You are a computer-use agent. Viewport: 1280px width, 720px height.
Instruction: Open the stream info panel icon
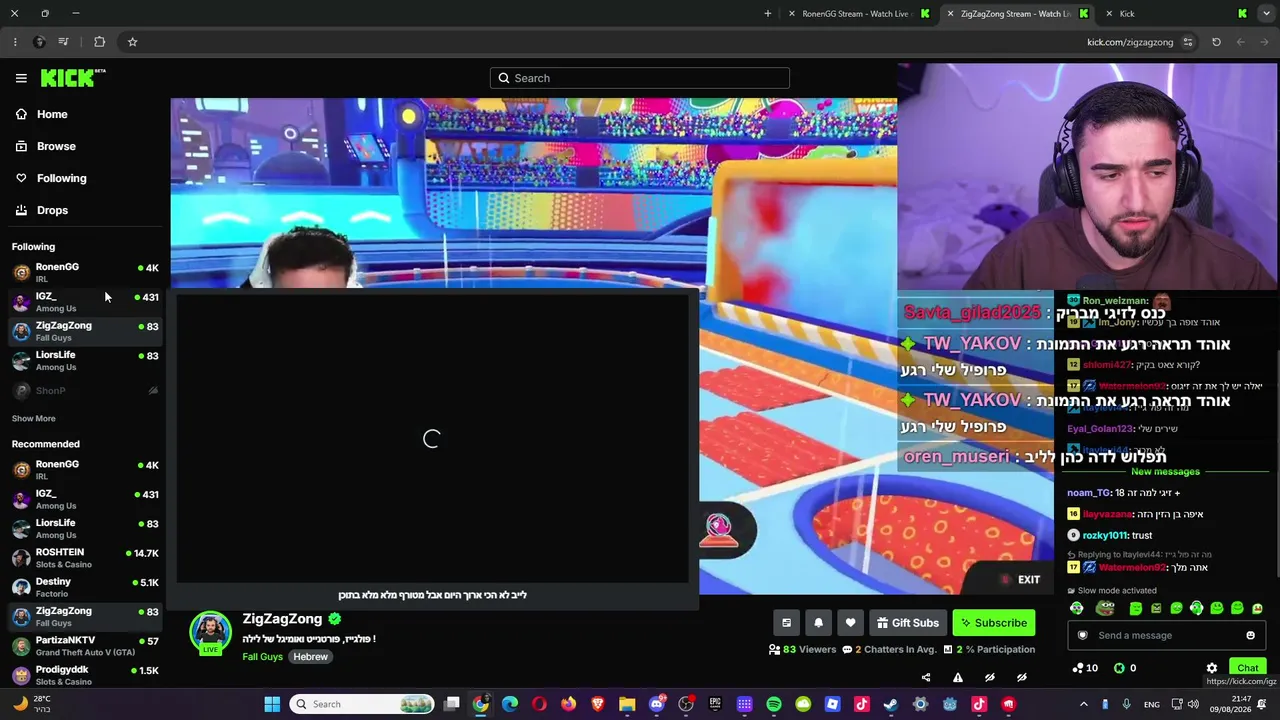click(786, 623)
